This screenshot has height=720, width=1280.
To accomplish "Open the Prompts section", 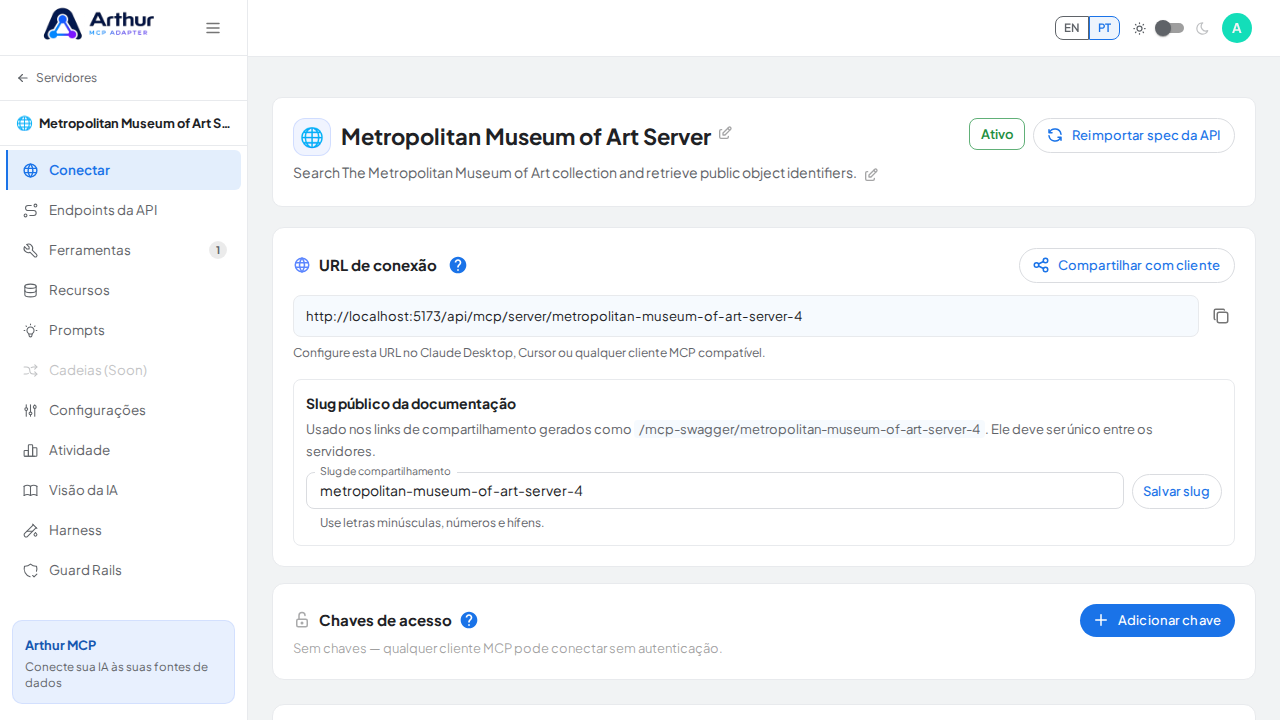I will click(123, 330).
